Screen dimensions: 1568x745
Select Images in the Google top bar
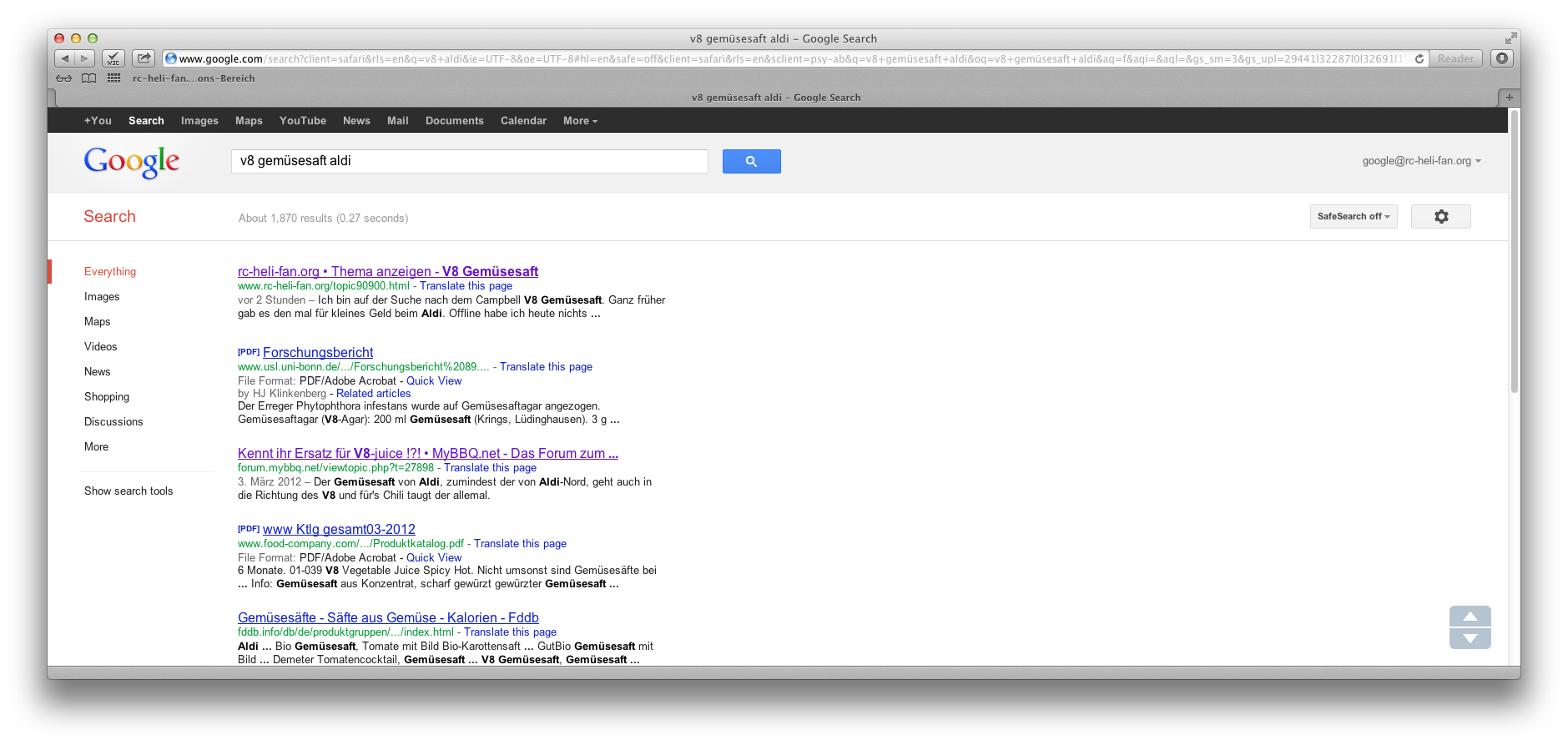coord(199,121)
